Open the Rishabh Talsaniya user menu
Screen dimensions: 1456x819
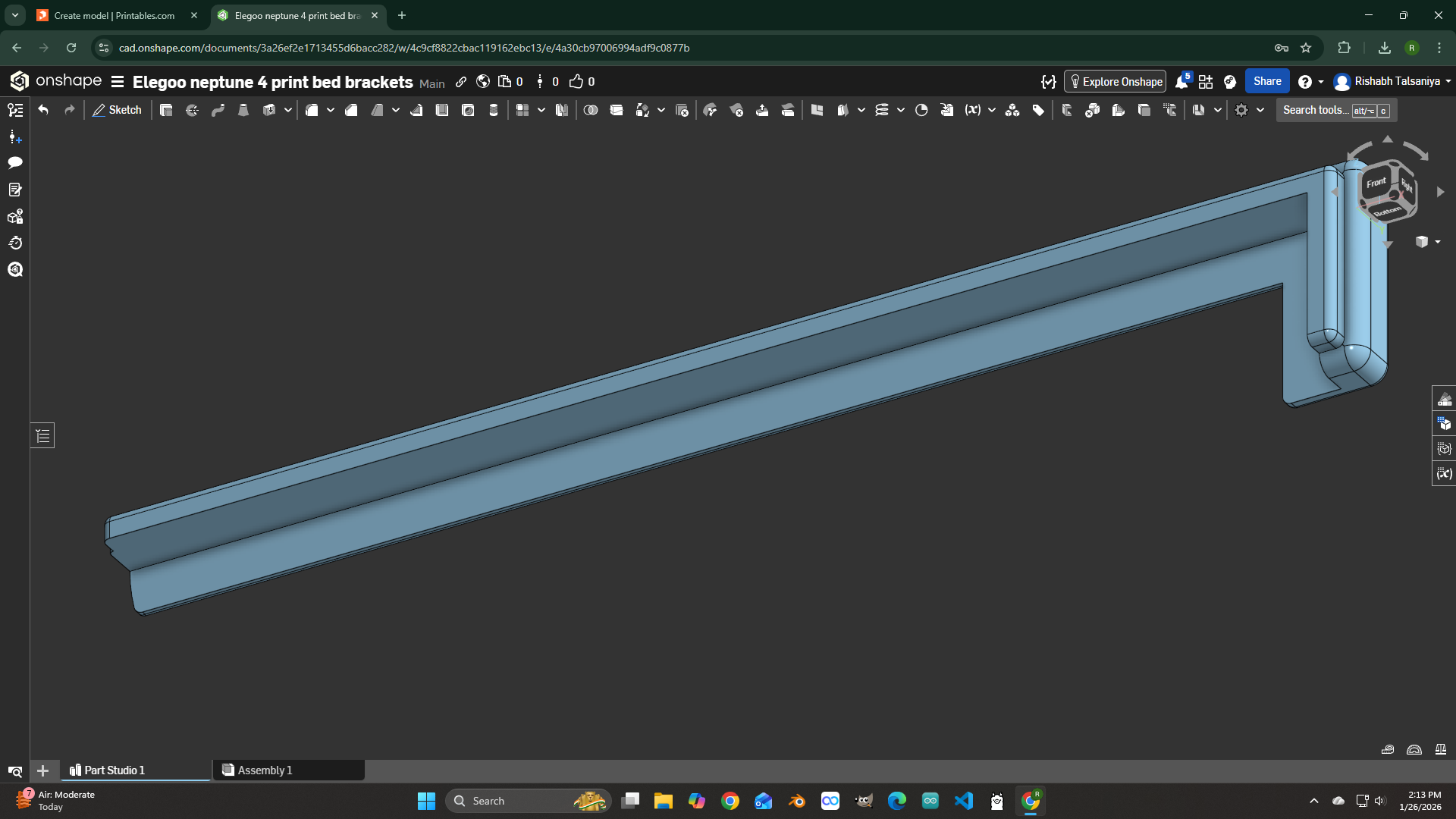[x=1392, y=82]
